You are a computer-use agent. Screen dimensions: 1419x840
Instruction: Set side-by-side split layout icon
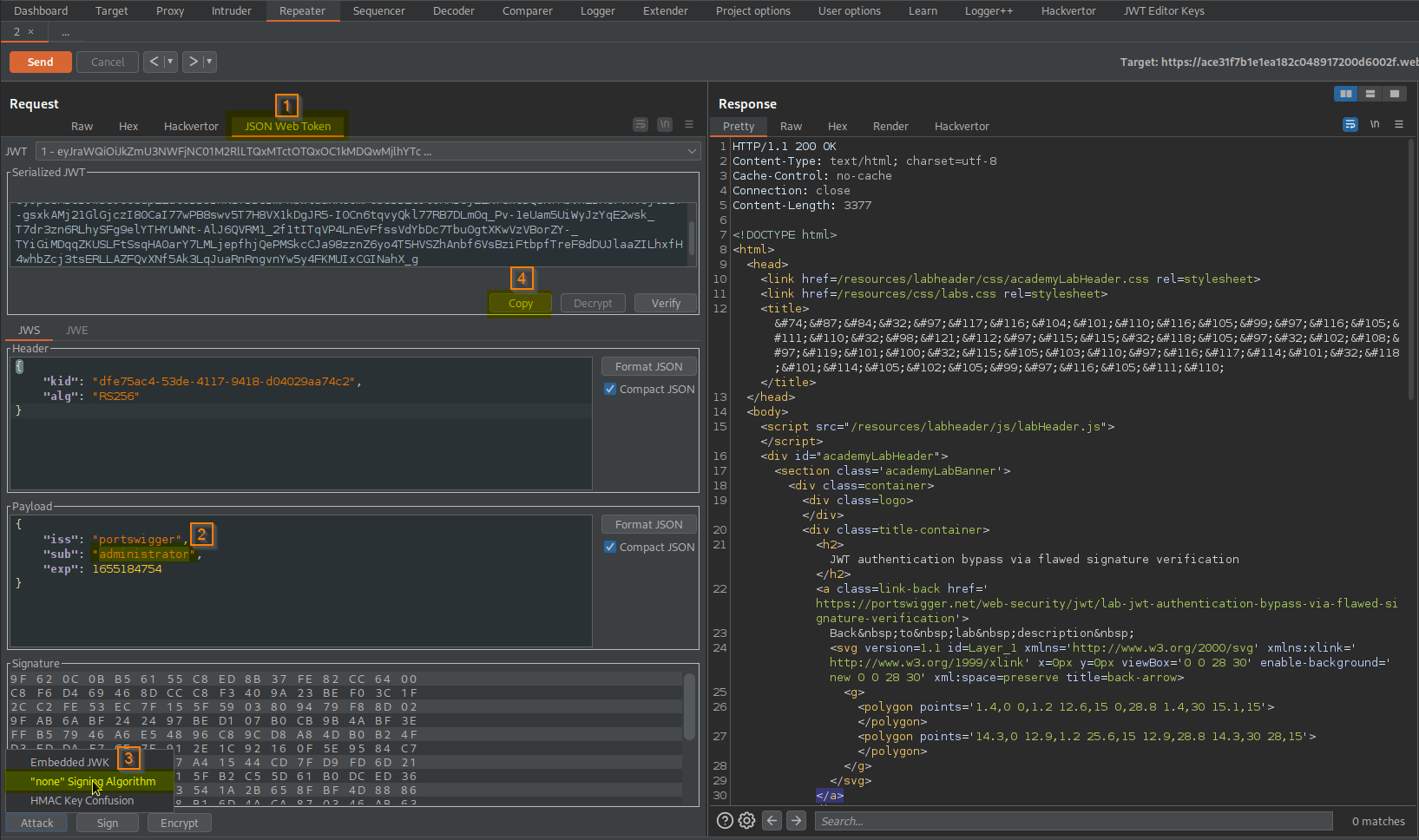click(1346, 94)
